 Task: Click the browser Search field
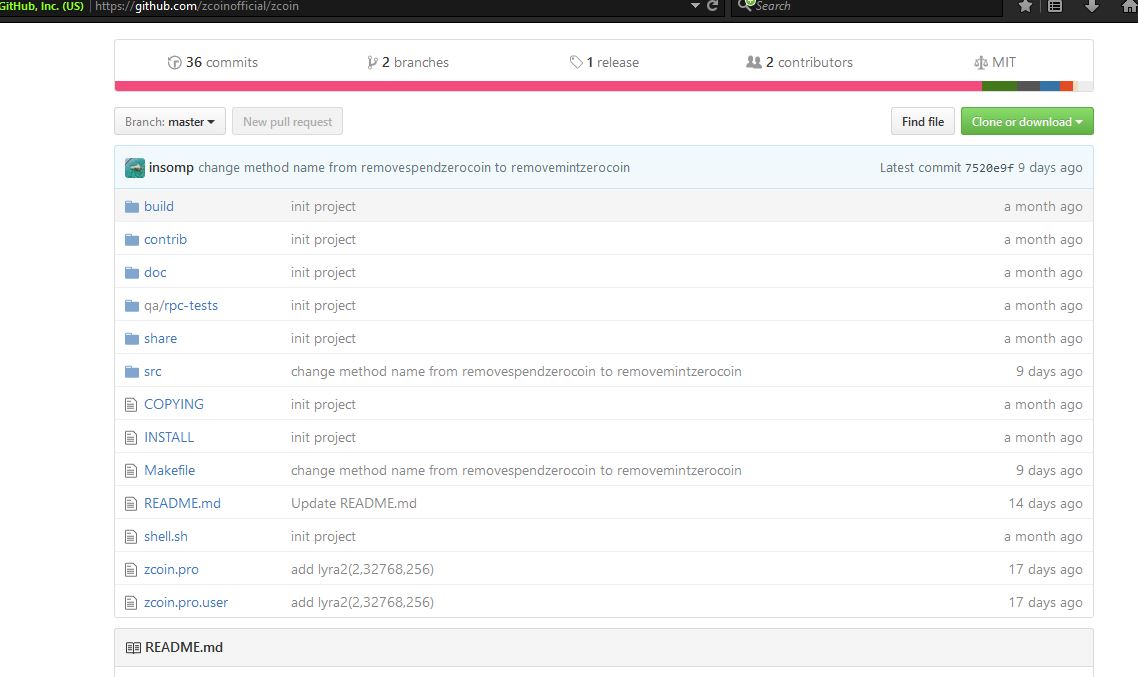865,7
